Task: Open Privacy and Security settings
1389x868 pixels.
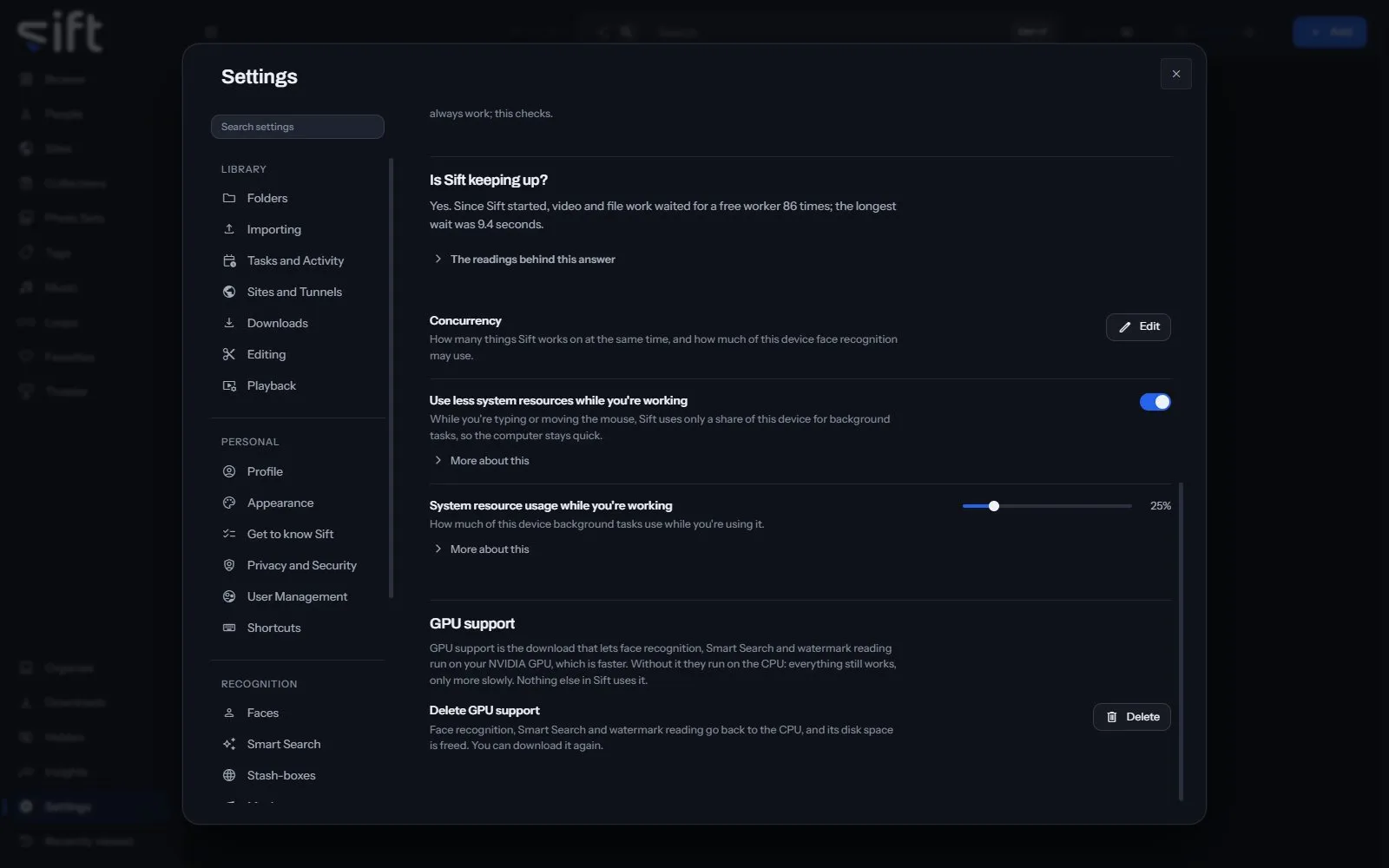Action: coord(298,565)
